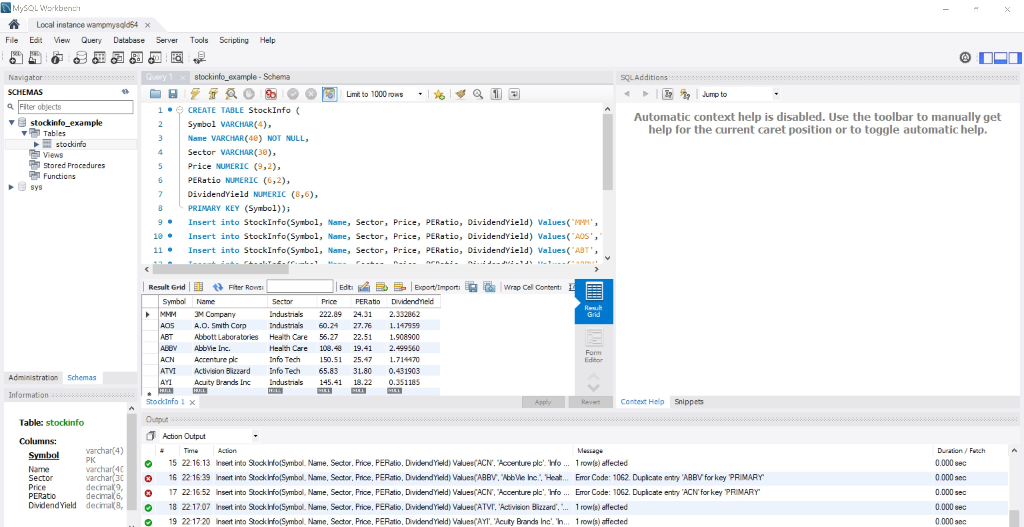Save the script with floppy disk icon
Image resolution: width=1024 pixels, height=527 pixels.
point(172,94)
